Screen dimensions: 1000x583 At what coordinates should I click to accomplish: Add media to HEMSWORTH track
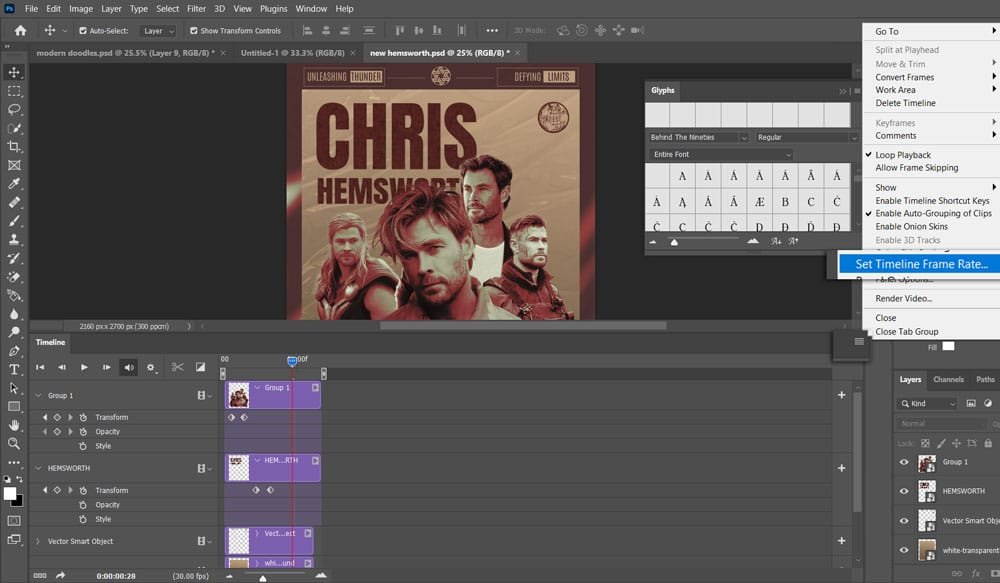click(841, 468)
